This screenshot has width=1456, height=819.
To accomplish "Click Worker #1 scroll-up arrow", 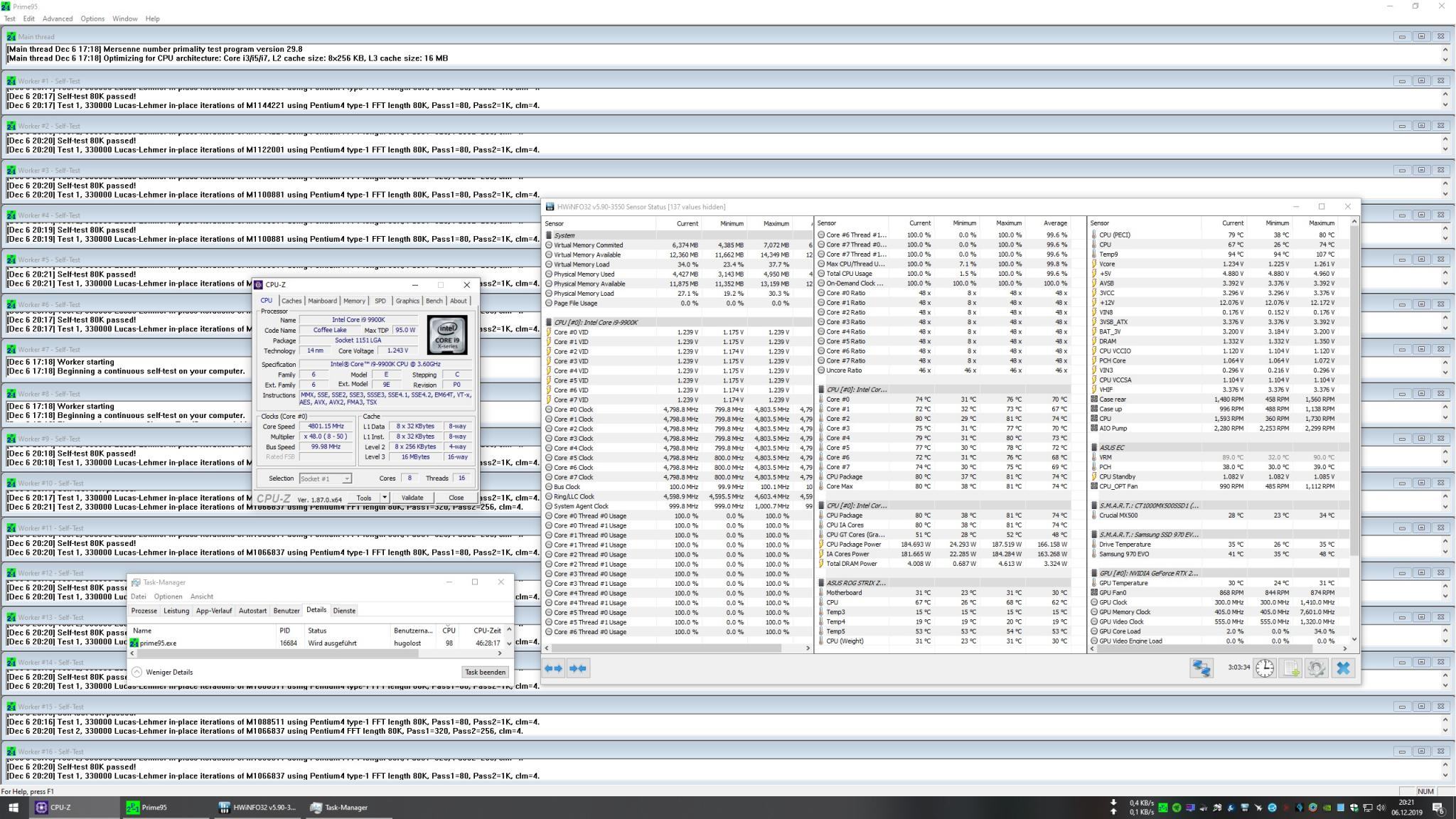I will click(1445, 95).
